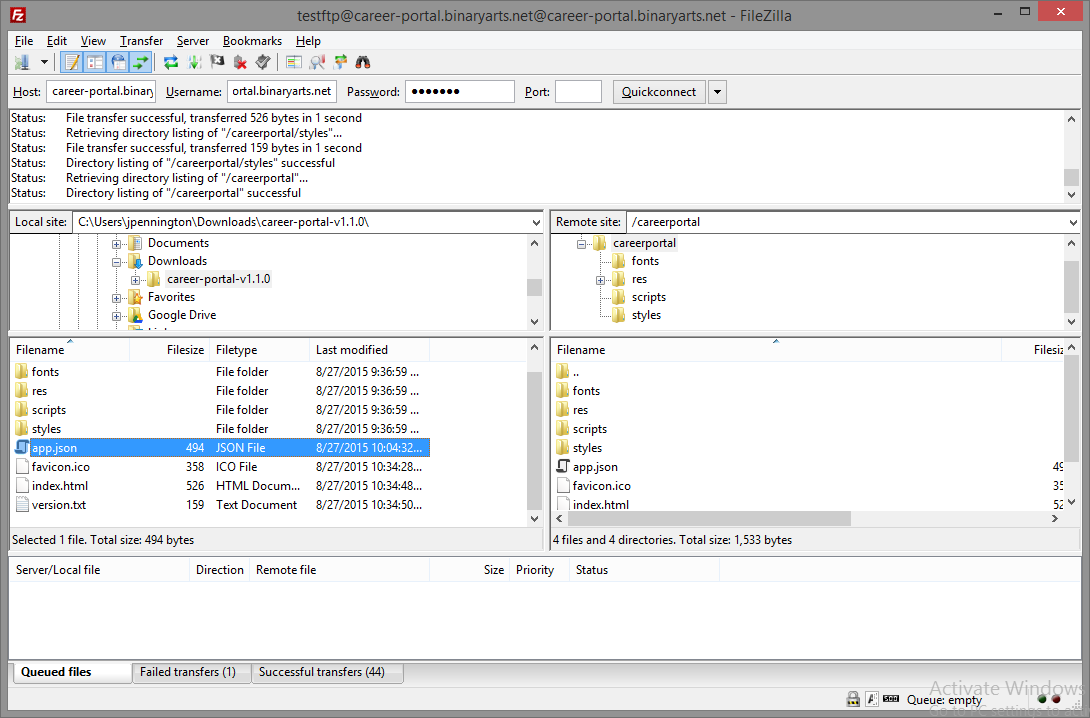Image resolution: width=1090 pixels, height=718 pixels.
Task: Open the Transfer menu
Action: (141, 41)
